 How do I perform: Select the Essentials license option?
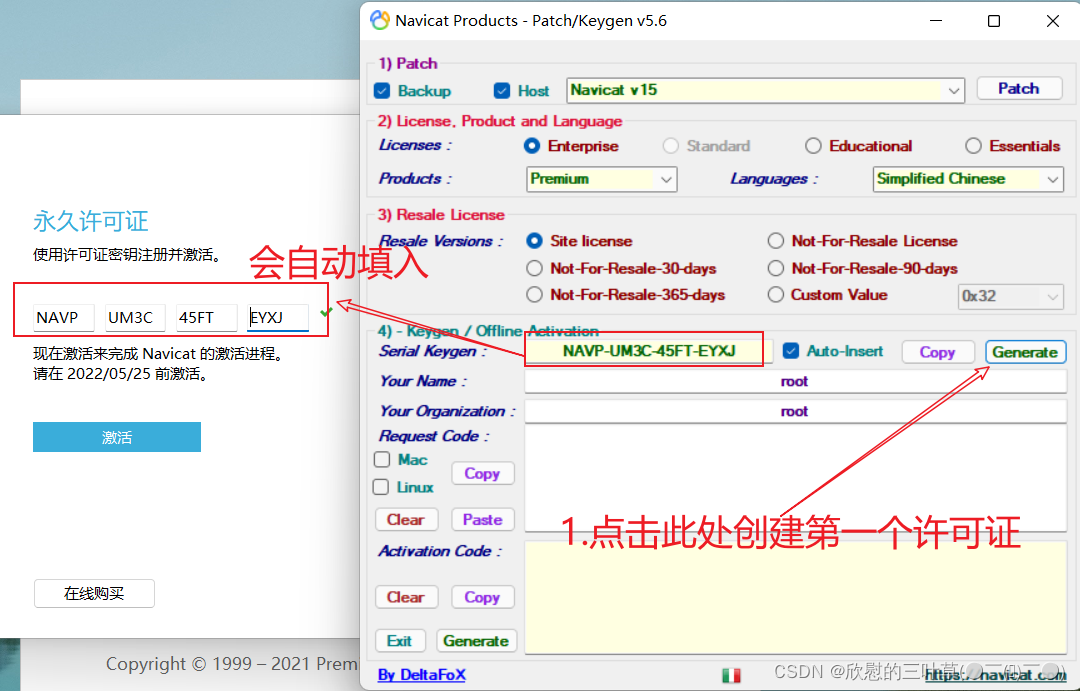click(x=973, y=146)
